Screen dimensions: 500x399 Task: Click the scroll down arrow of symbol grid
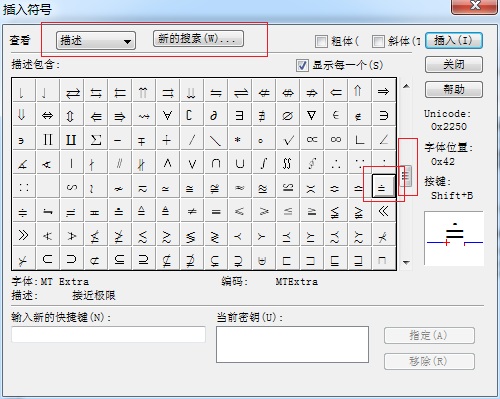[406, 263]
